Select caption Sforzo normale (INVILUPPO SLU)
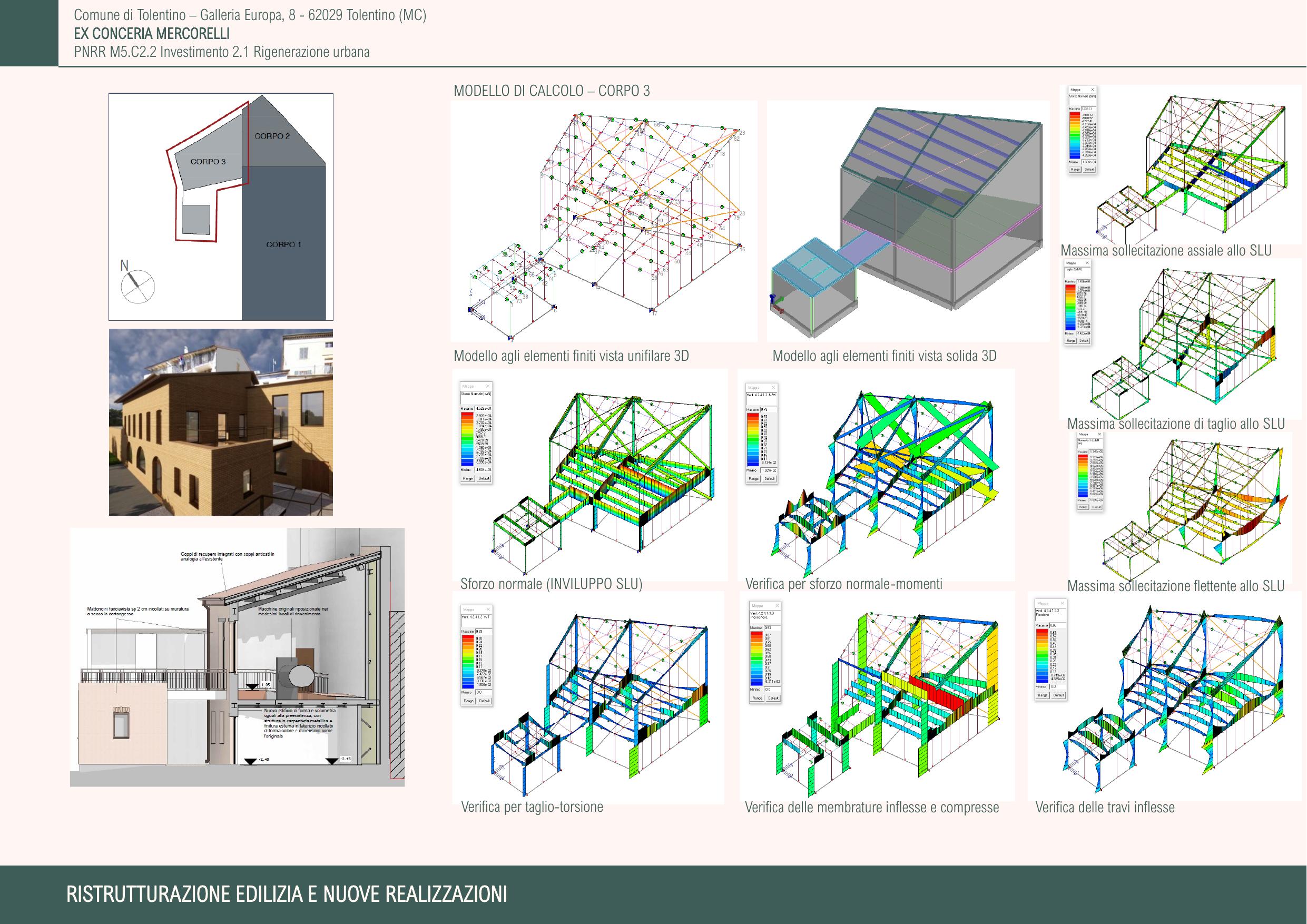This screenshot has height=924, width=1307. coord(551,584)
